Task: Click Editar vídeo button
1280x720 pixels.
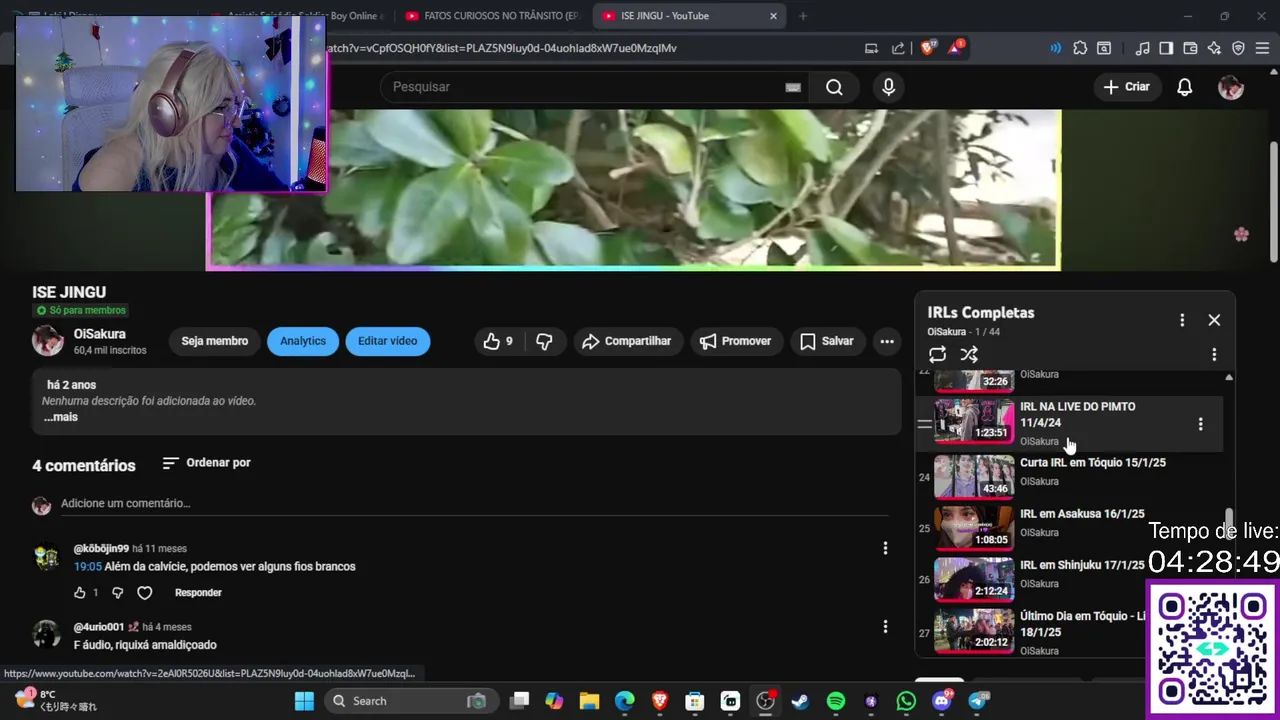Action: click(388, 341)
